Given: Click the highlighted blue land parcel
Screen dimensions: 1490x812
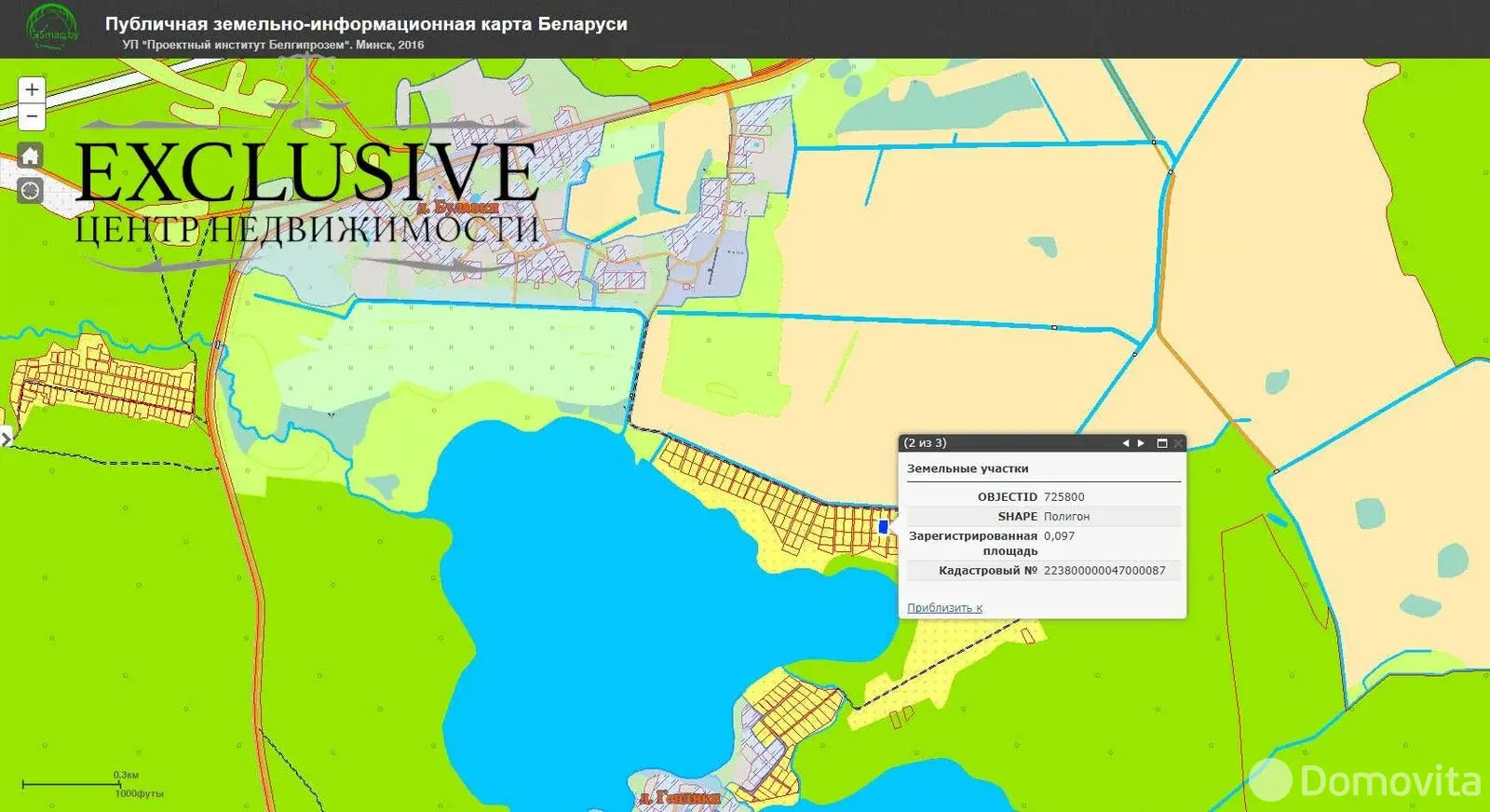Looking at the screenshot, I should (883, 527).
